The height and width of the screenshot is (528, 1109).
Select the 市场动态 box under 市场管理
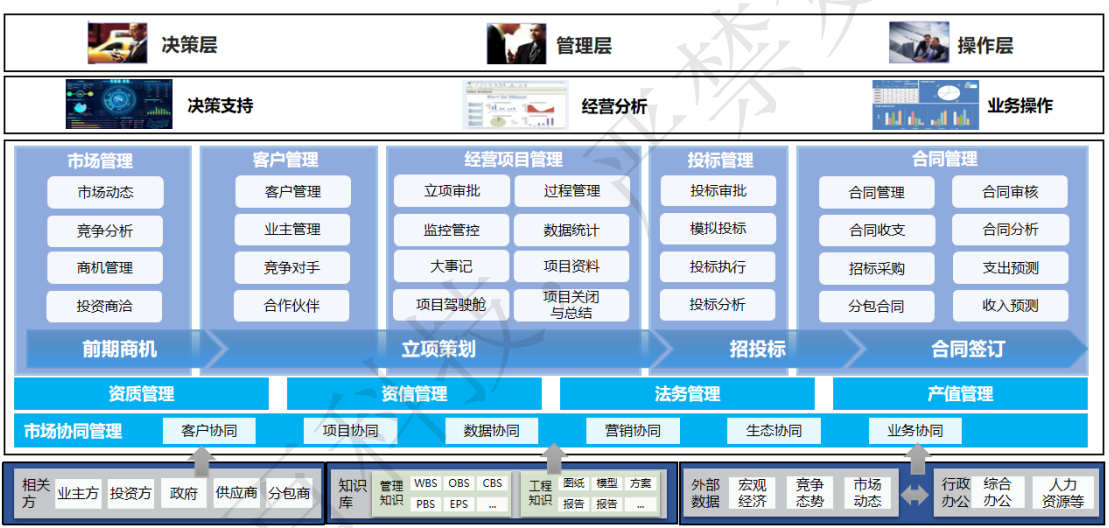point(105,192)
